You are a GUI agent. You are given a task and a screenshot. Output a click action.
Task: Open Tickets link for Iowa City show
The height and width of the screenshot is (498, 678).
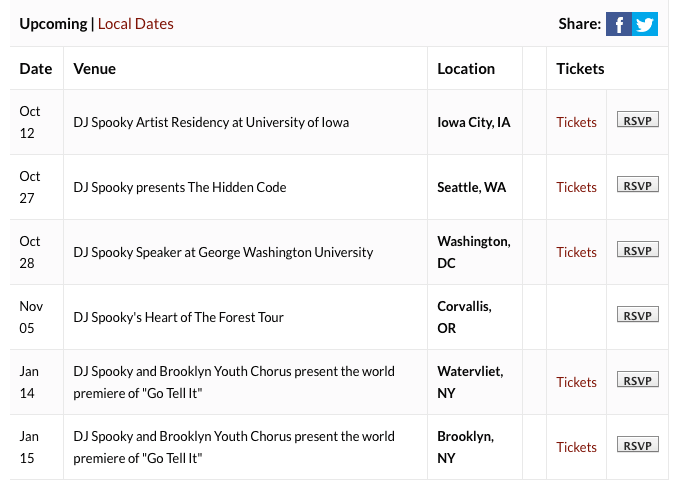tap(576, 122)
